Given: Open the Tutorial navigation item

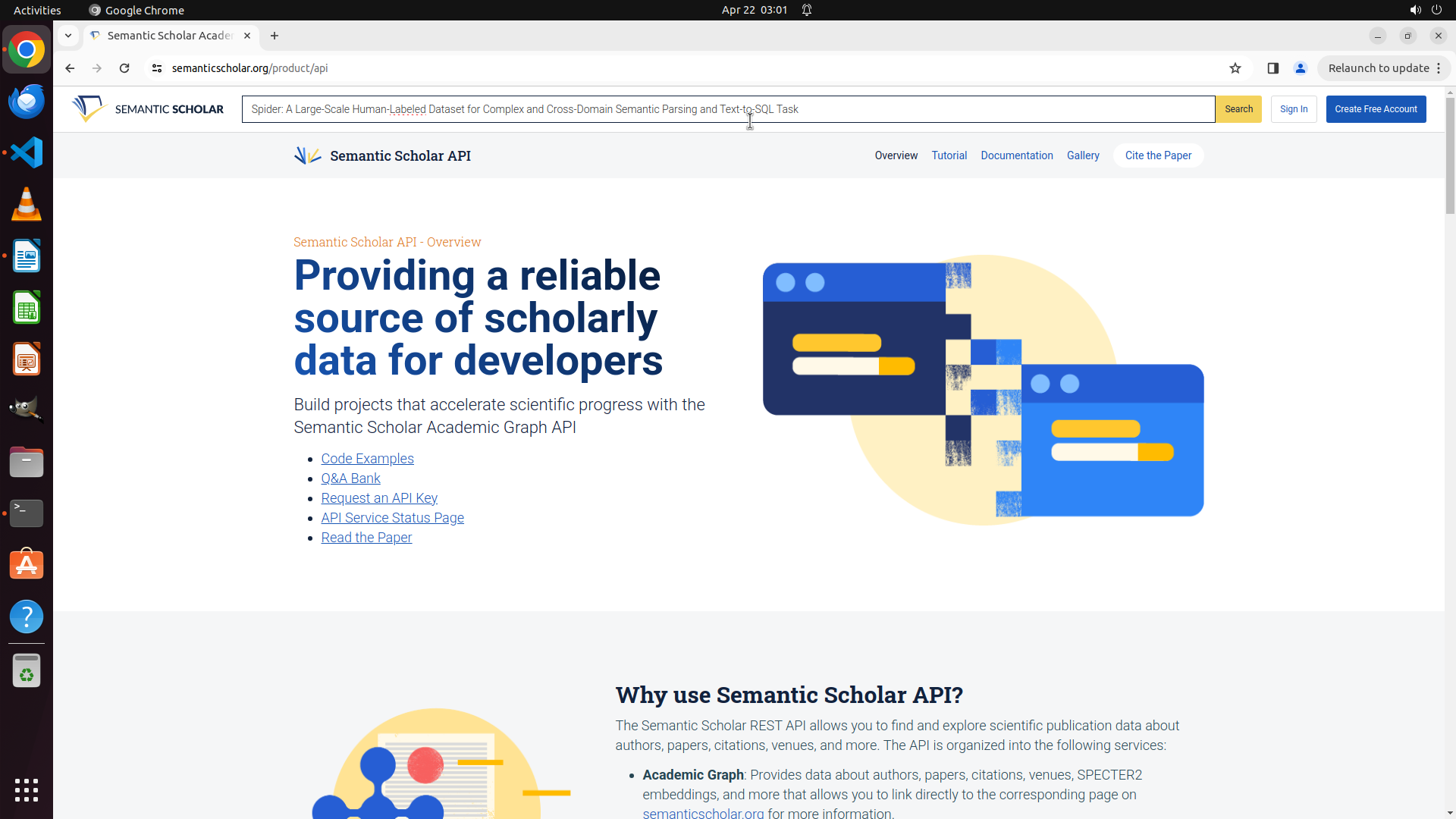Looking at the screenshot, I should coord(949,155).
